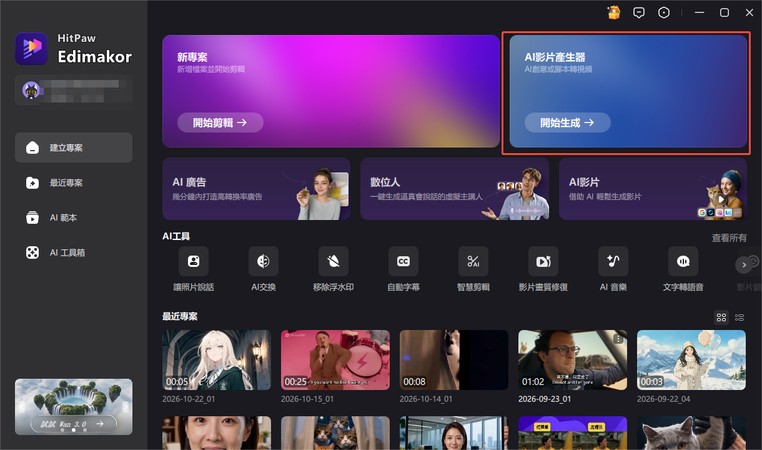
Task: Open the circular settings icon in title bar
Action: (x=664, y=13)
